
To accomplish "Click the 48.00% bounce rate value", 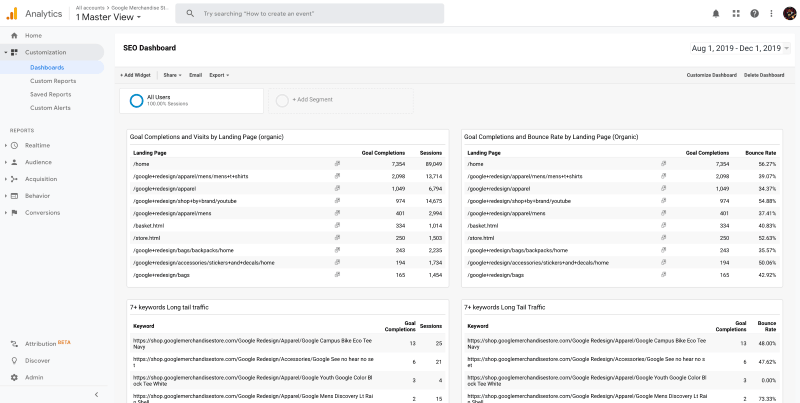I will tap(767, 343).
